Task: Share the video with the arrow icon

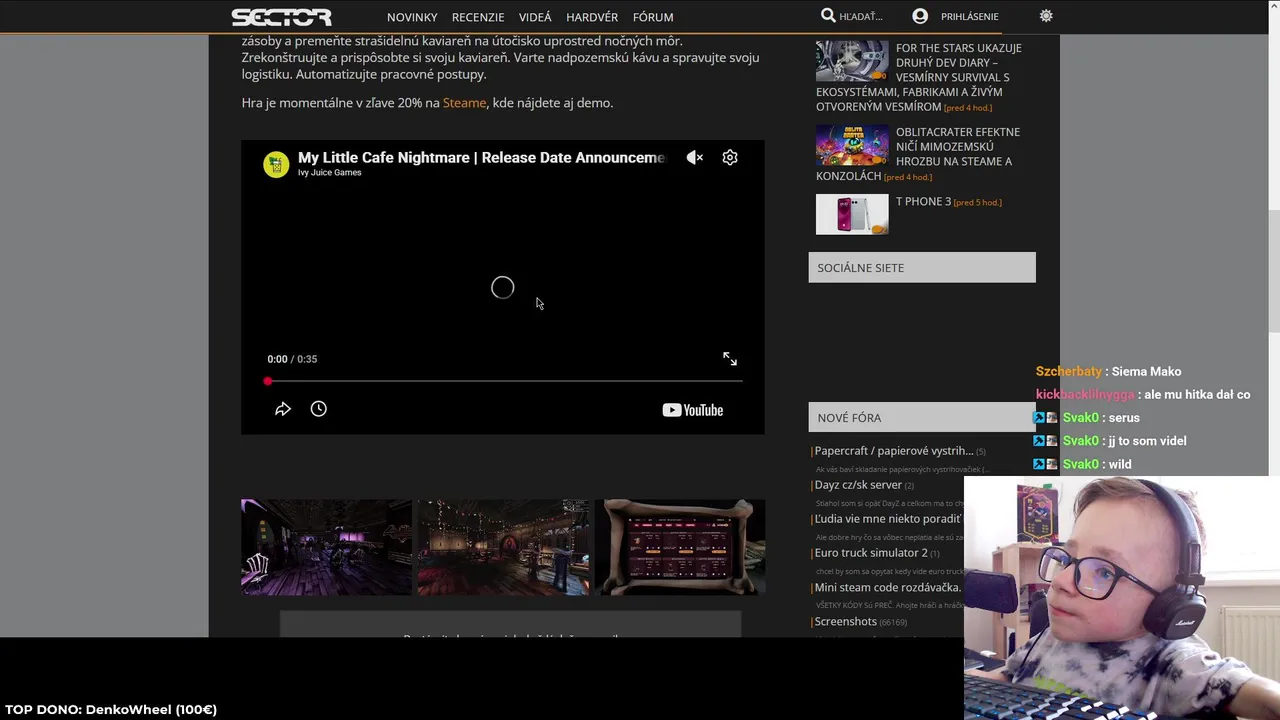Action: [x=283, y=409]
